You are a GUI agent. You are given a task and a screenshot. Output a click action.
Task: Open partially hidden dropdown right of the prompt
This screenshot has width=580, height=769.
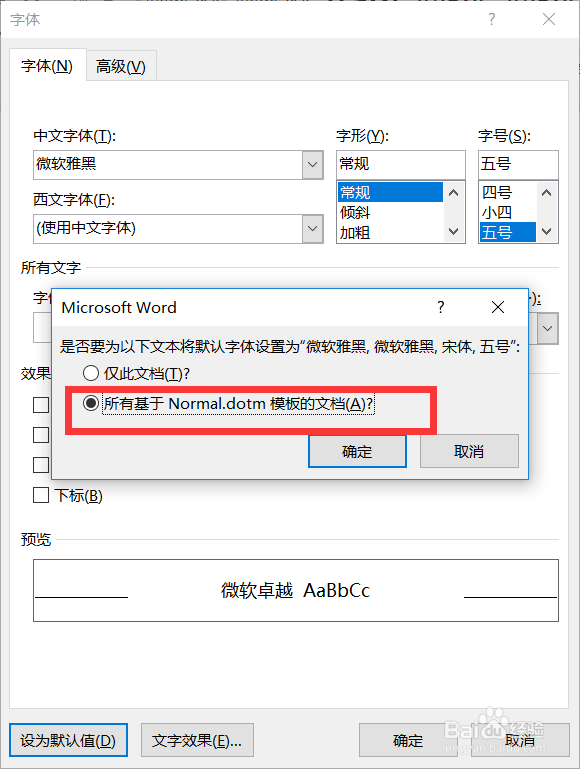click(548, 328)
